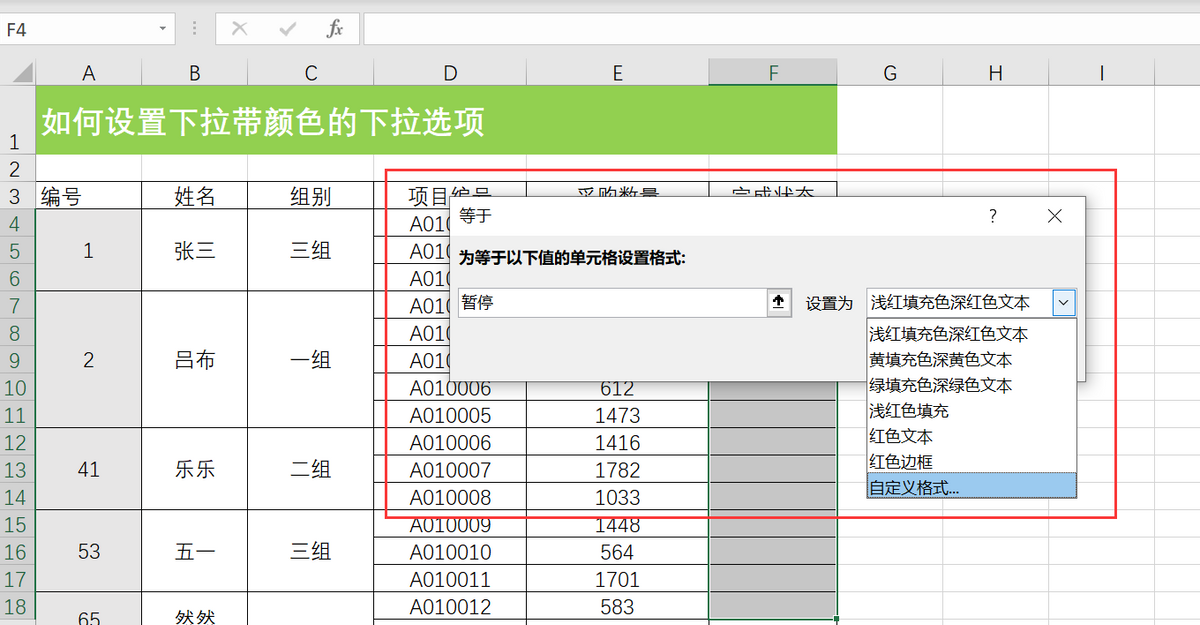Click the 编号 header cell

click(89, 196)
